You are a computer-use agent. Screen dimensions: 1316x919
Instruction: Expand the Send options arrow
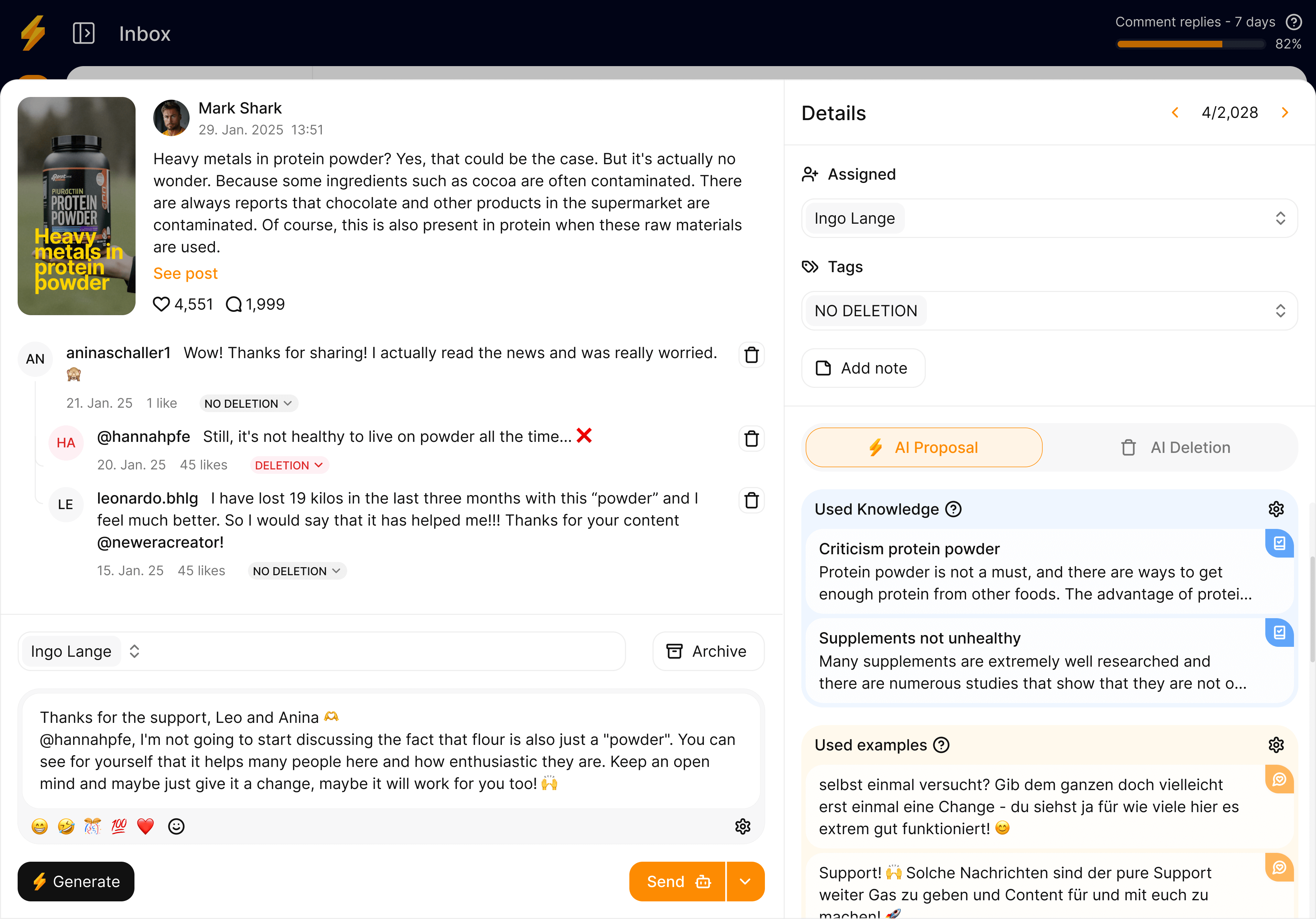[746, 881]
